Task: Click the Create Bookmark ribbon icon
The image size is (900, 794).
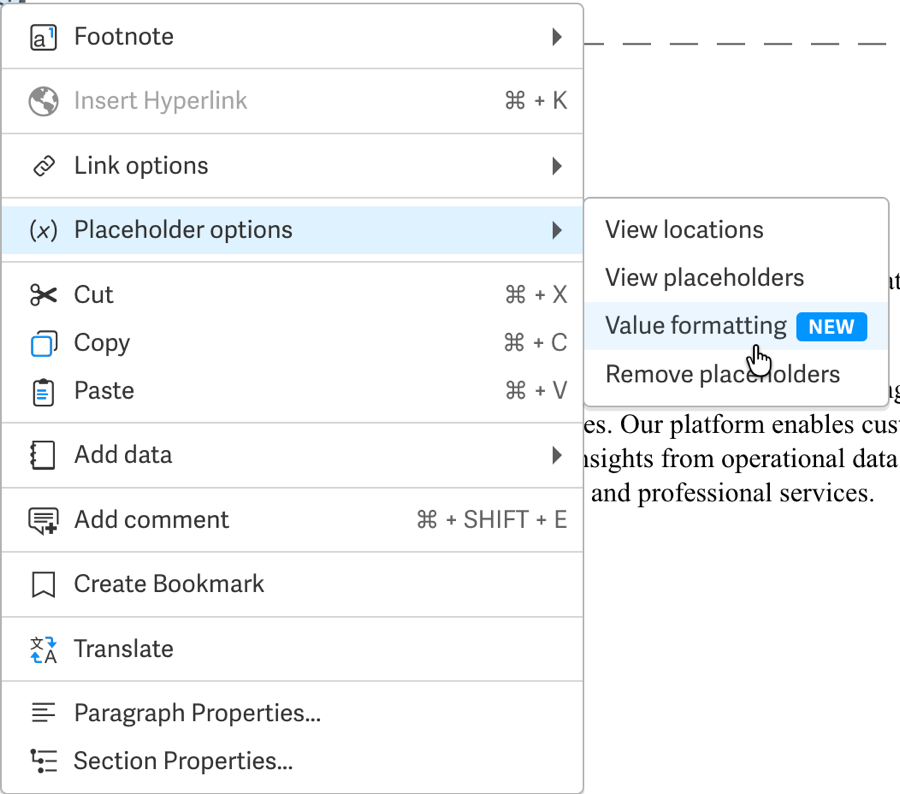Action: [x=43, y=584]
